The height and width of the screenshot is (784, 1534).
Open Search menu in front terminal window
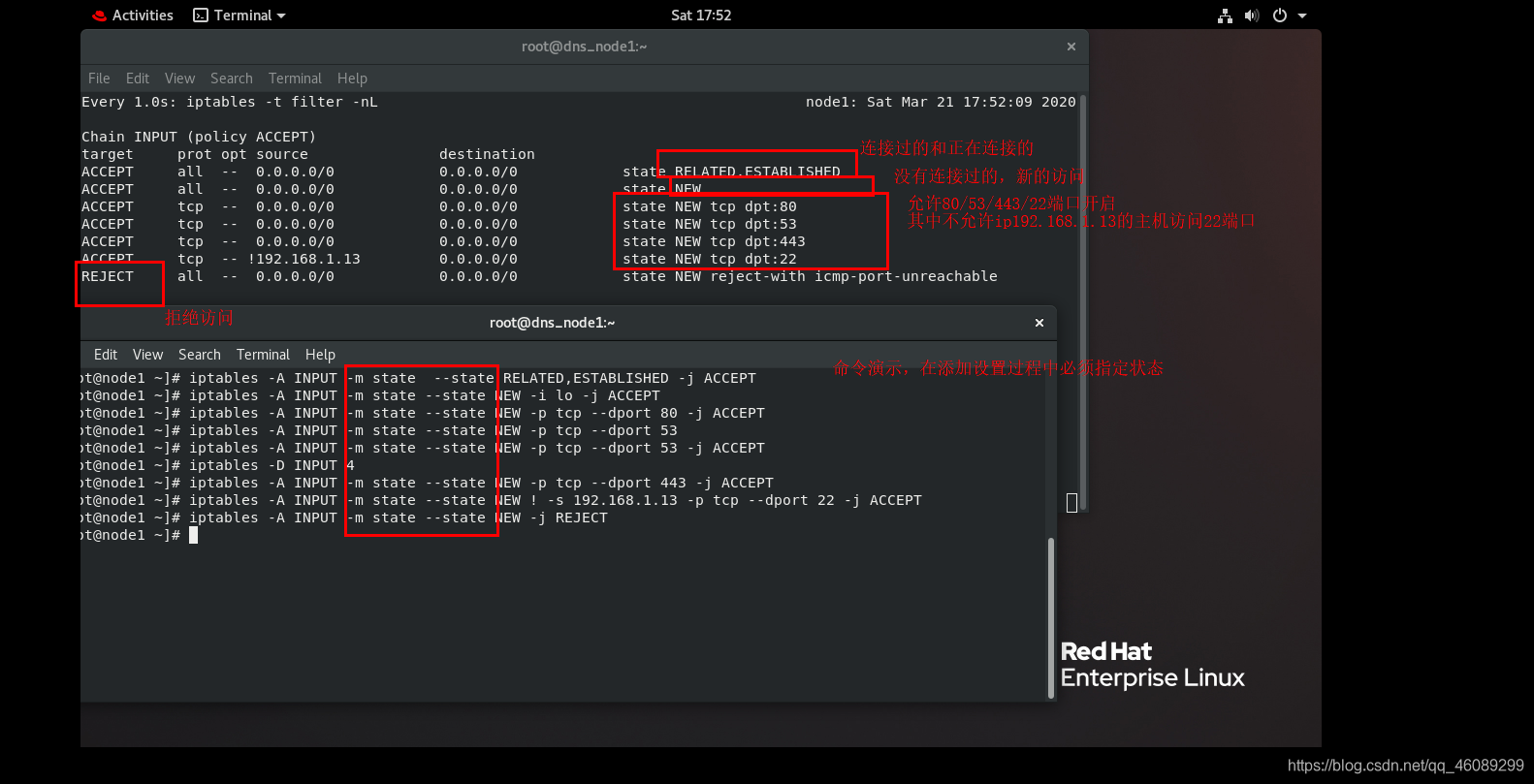click(200, 355)
